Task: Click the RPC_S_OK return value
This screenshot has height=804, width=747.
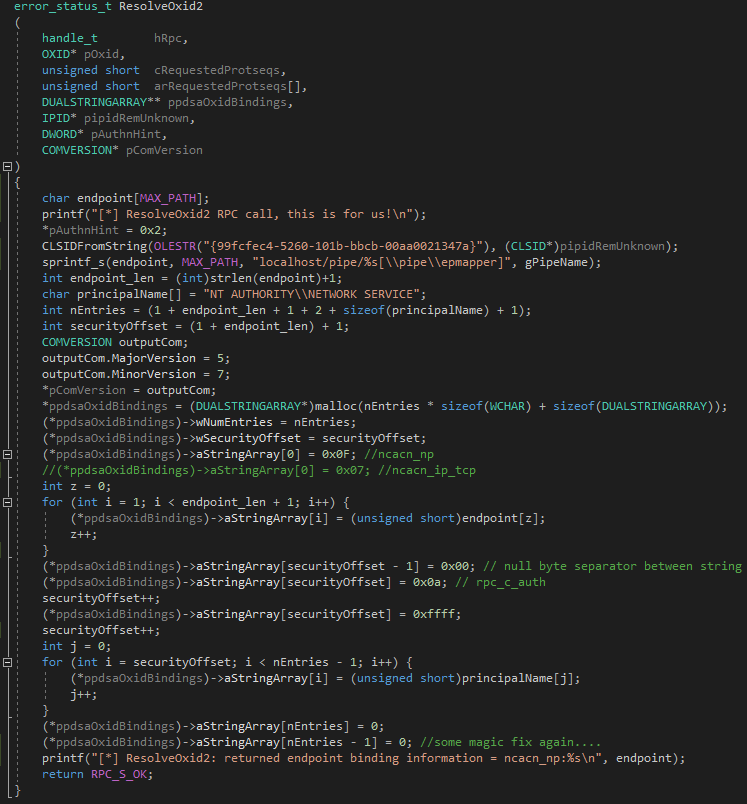Action: (129, 774)
